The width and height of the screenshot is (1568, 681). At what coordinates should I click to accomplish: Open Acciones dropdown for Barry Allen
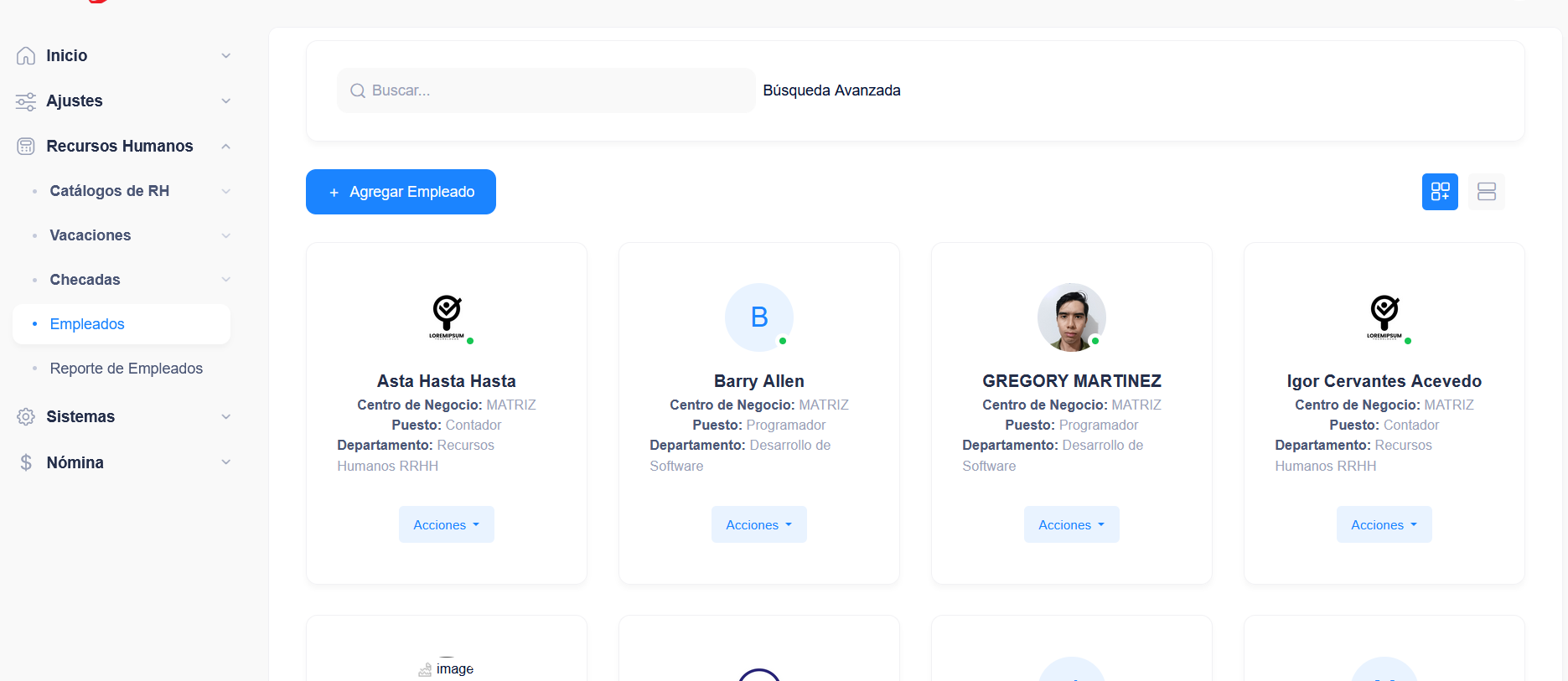click(759, 524)
